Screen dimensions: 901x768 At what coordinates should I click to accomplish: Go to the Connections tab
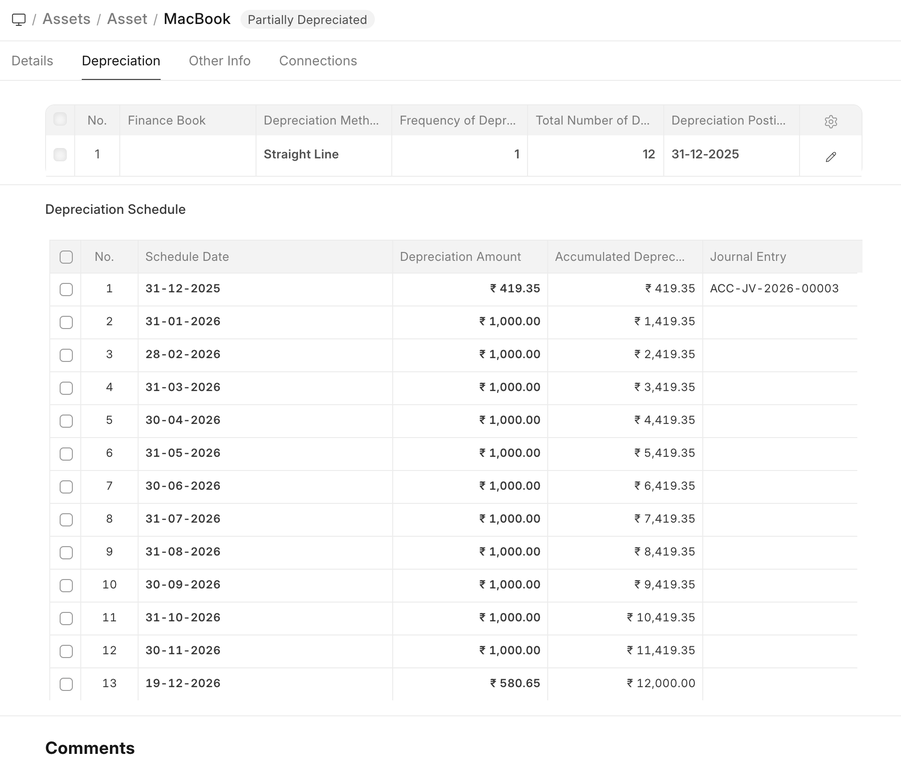point(318,61)
